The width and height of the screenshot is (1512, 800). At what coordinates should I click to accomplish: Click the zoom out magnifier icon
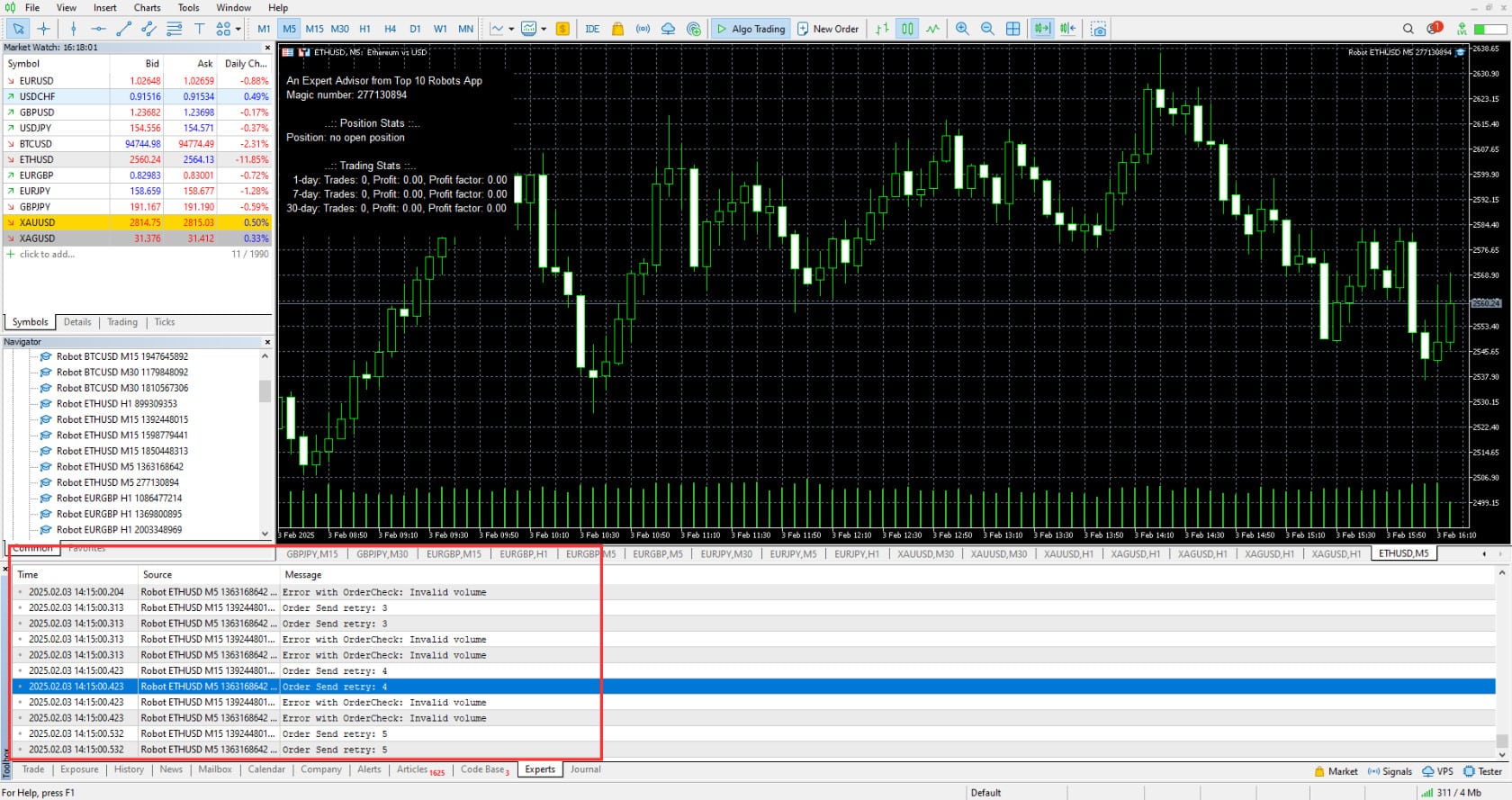987,29
